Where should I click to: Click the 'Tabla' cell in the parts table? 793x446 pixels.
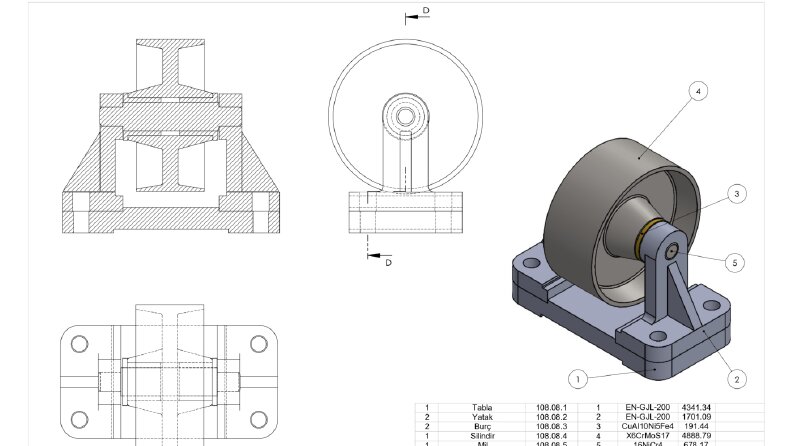coord(482,407)
